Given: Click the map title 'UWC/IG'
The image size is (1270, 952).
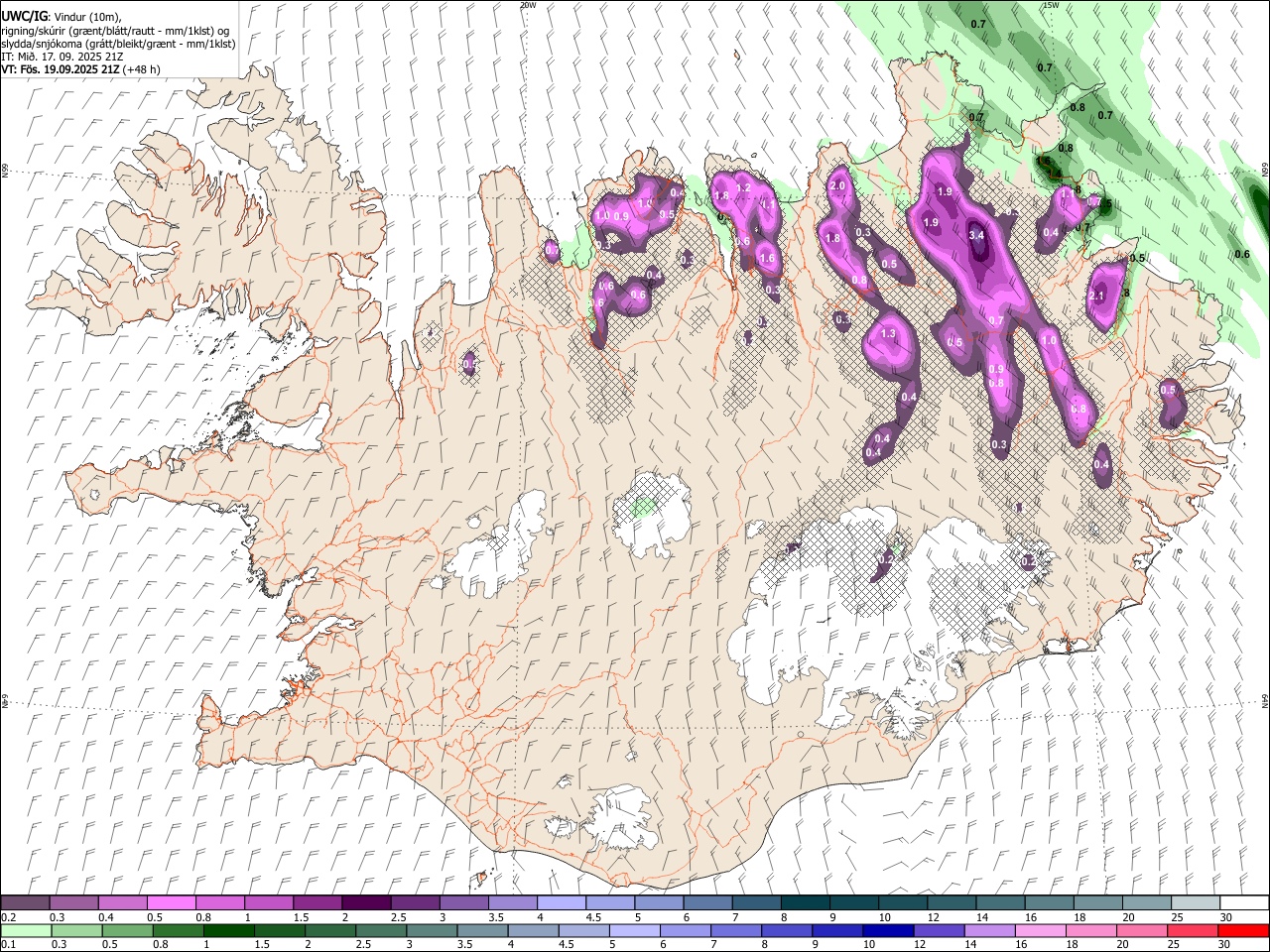Looking at the screenshot, I should click(x=24, y=17).
